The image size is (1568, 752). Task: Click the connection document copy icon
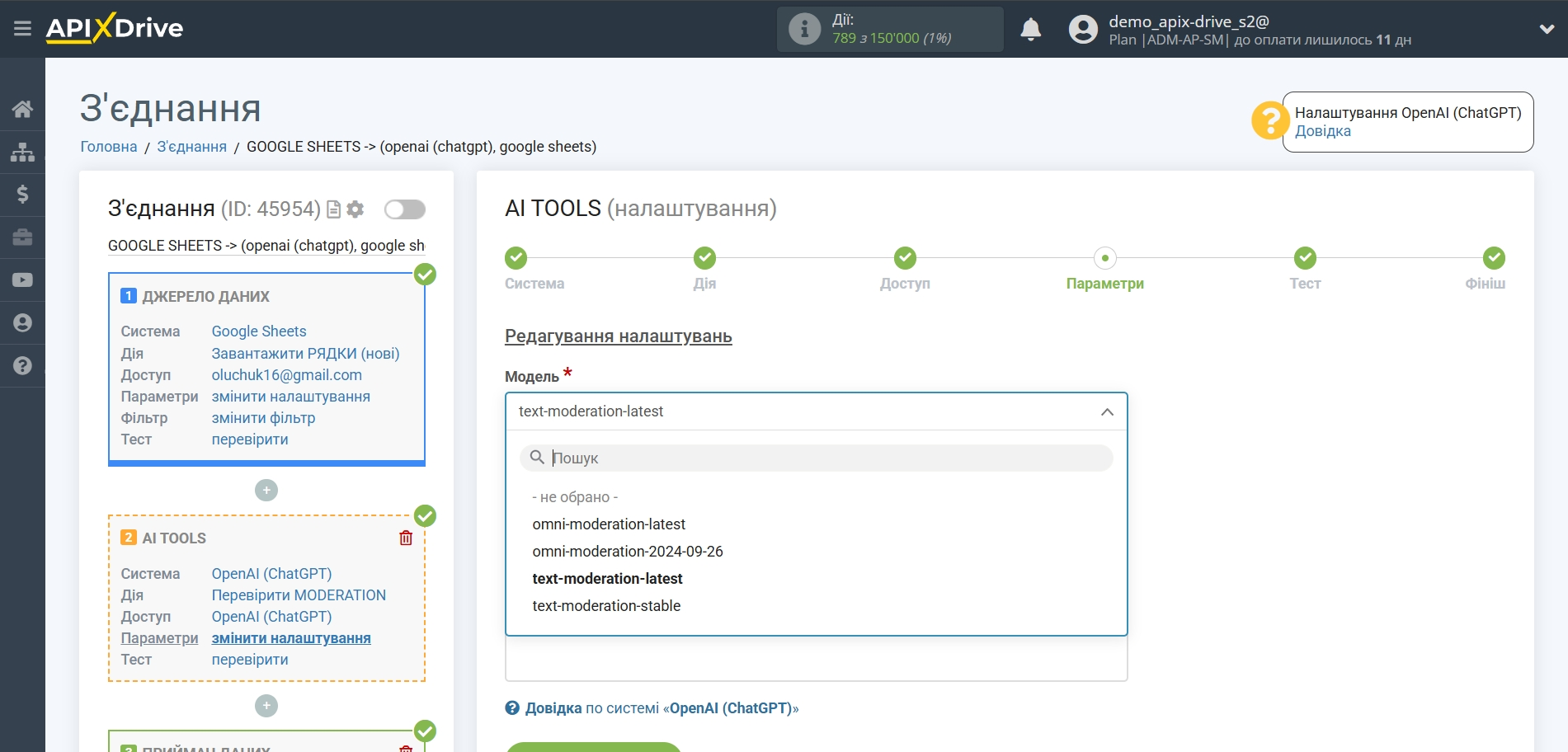(333, 209)
